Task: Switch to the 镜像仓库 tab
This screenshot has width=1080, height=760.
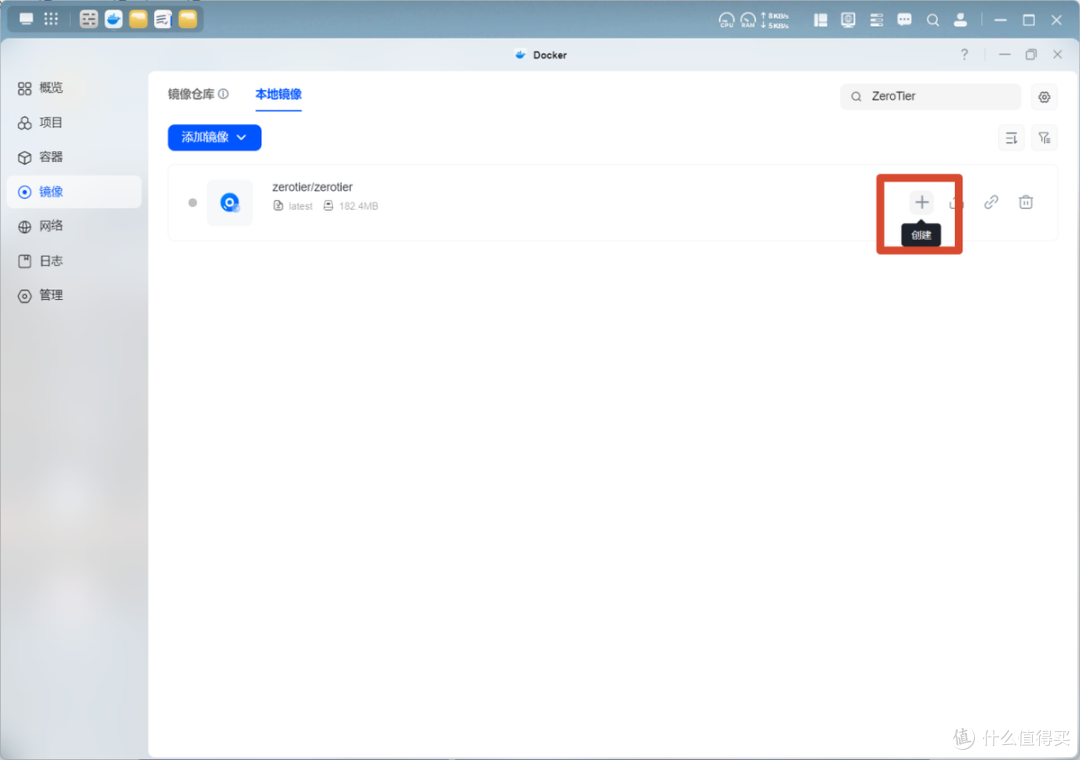Action: [x=191, y=94]
